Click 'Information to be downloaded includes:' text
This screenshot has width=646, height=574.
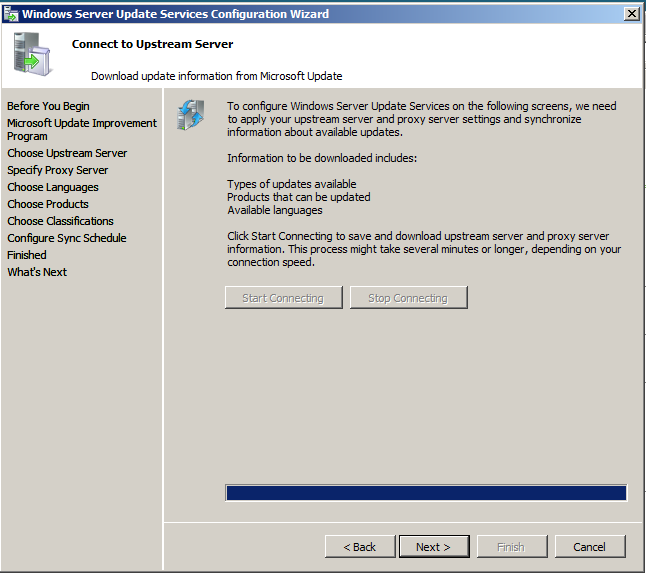(x=322, y=158)
